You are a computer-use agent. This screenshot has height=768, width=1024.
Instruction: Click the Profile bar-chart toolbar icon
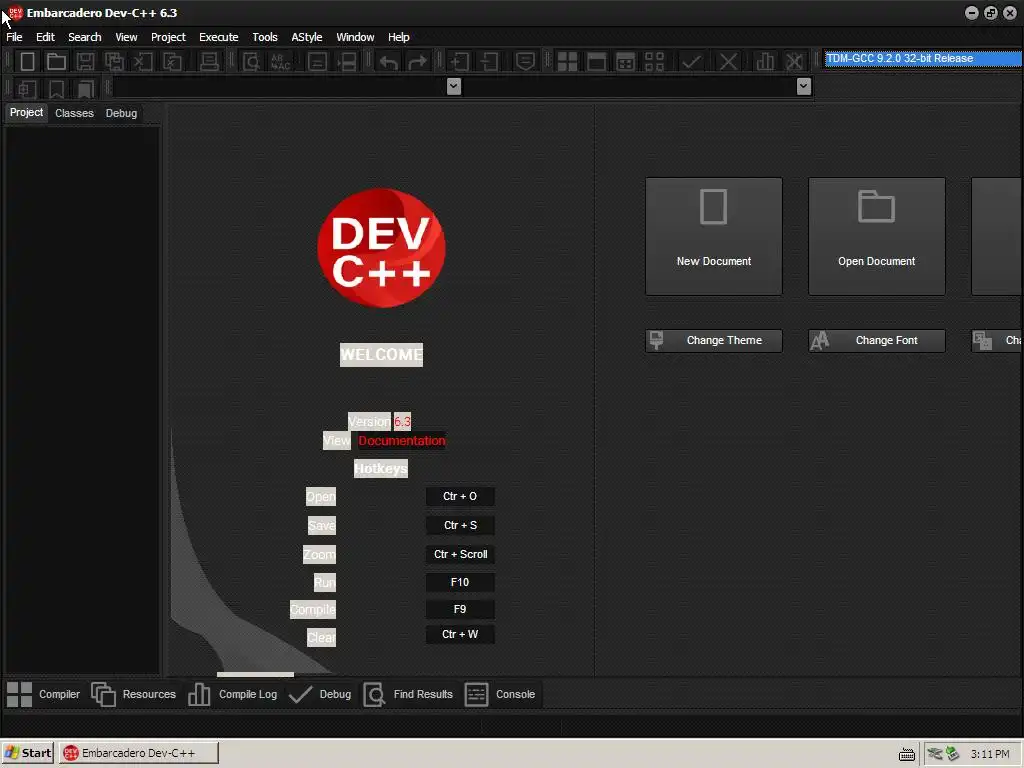[x=765, y=61]
